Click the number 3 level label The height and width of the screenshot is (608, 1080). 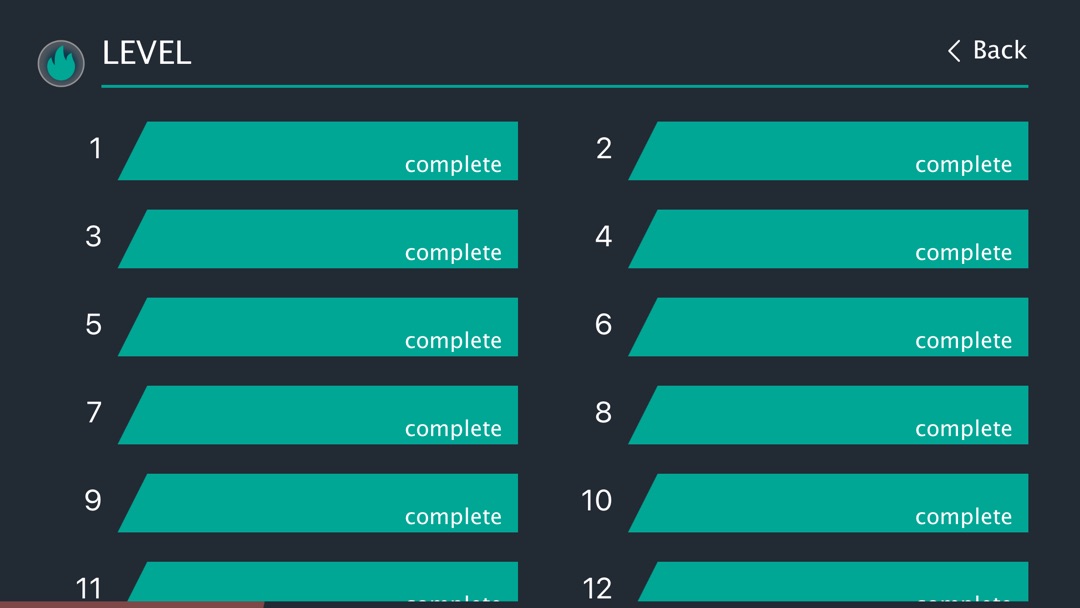point(93,237)
